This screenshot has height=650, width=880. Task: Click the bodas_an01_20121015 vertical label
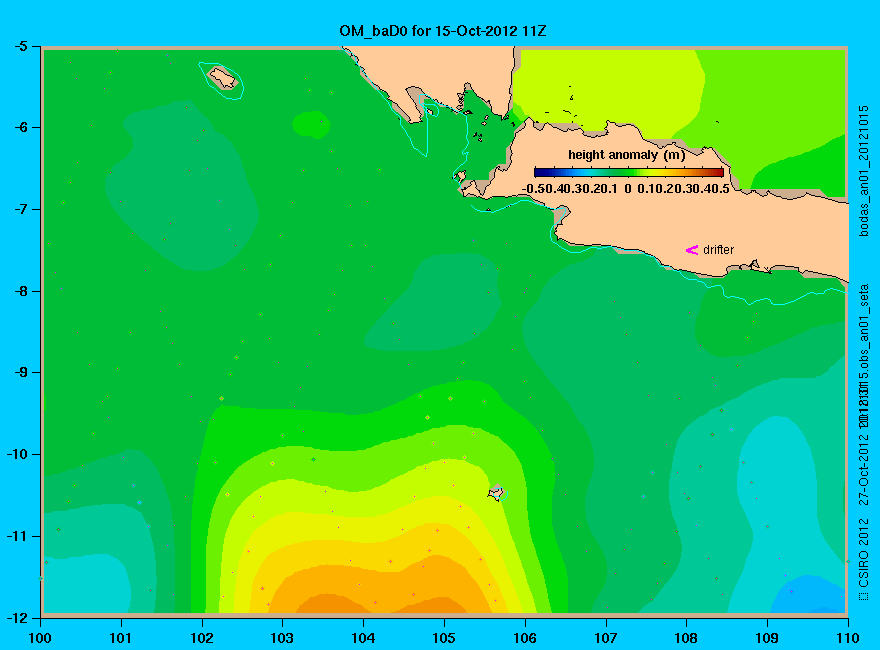(864, 171)
